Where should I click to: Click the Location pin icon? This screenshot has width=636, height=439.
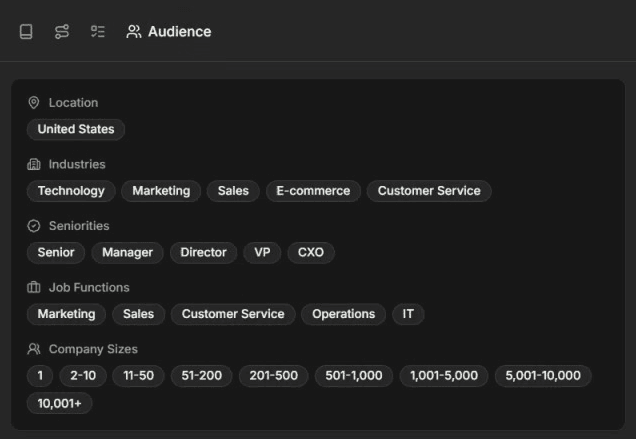pyautogui.click(x=34, y=103)
